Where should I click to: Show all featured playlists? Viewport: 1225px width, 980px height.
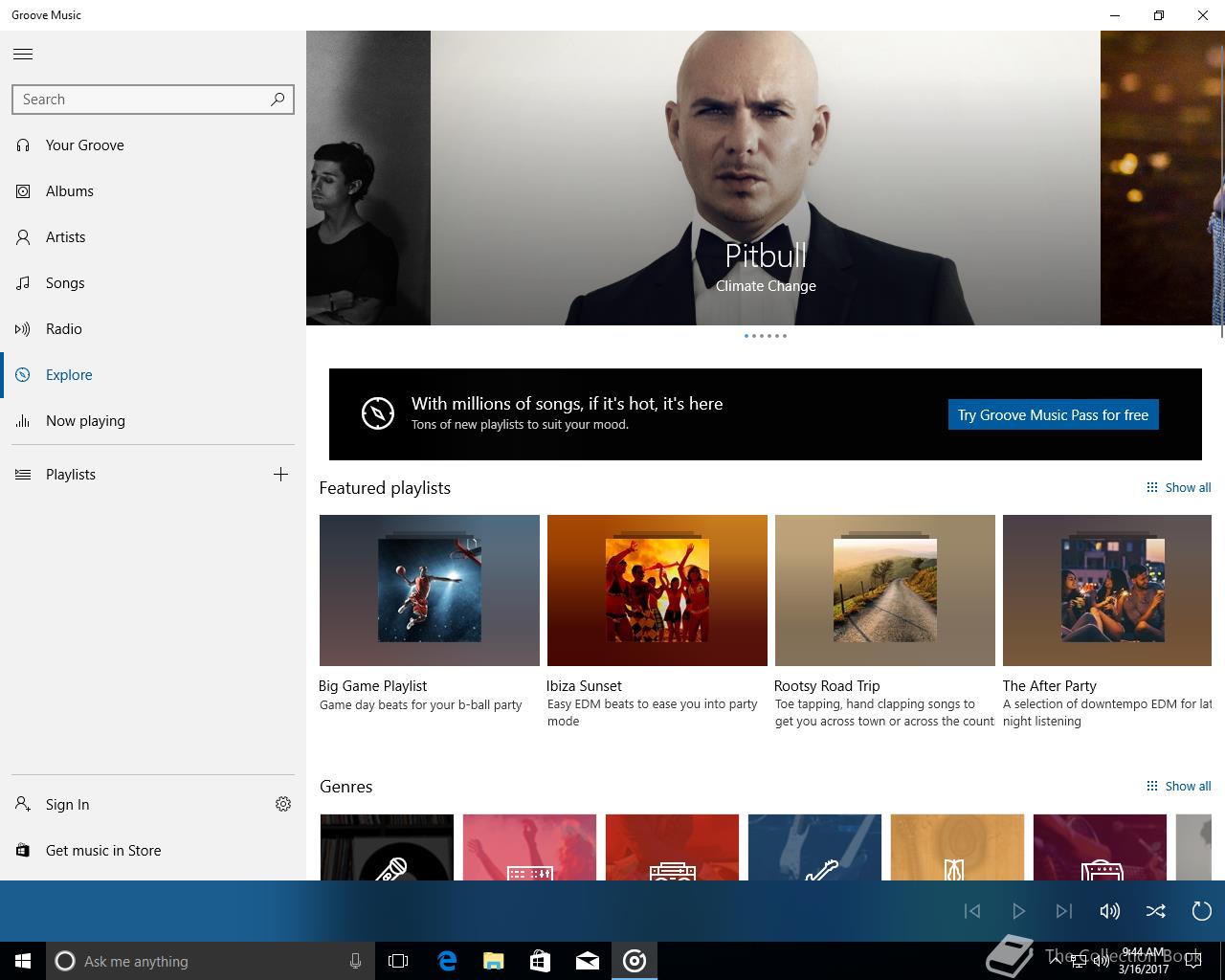pyautogui.click(x=1179, y=487)
